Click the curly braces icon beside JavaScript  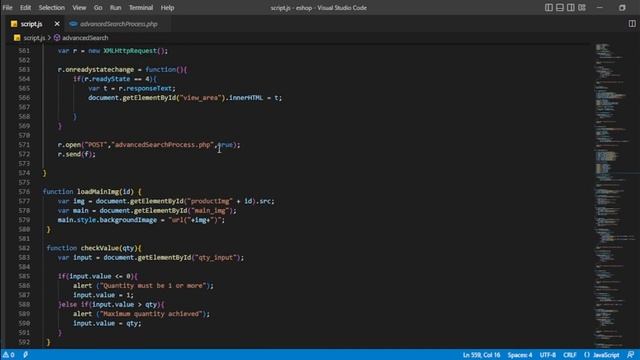(587, 355)
